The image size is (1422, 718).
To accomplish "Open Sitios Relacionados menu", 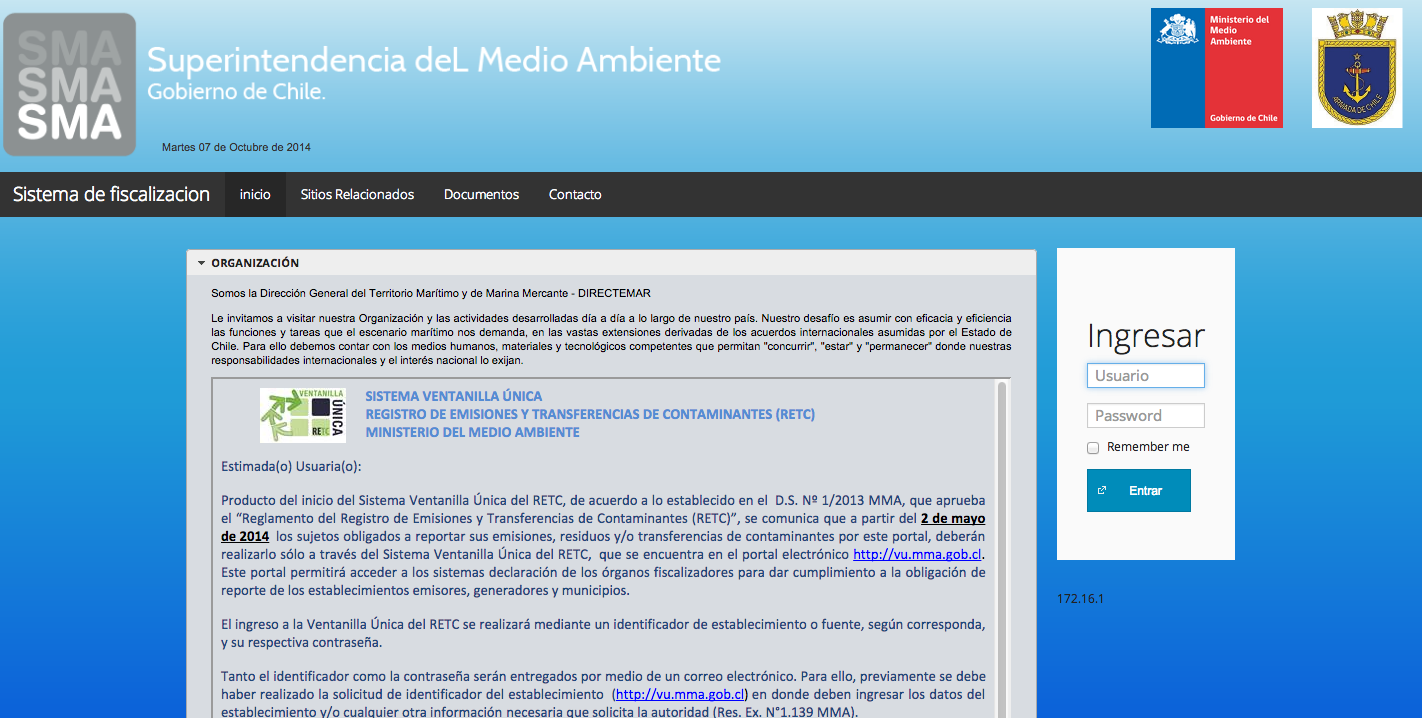I will pos(357,195).
